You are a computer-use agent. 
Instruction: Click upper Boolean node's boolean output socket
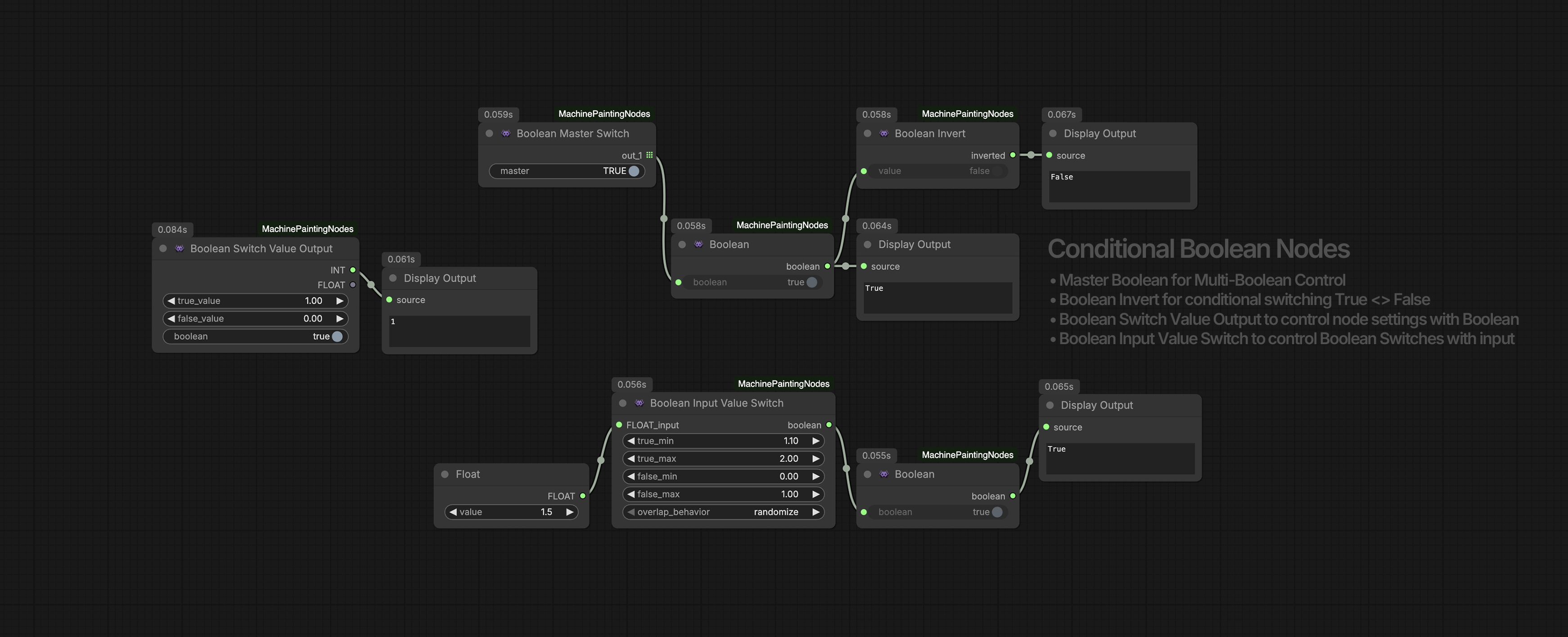(827, 266)
